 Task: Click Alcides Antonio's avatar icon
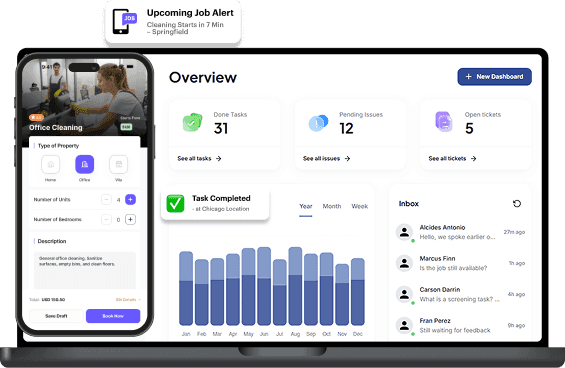point(404,232)
